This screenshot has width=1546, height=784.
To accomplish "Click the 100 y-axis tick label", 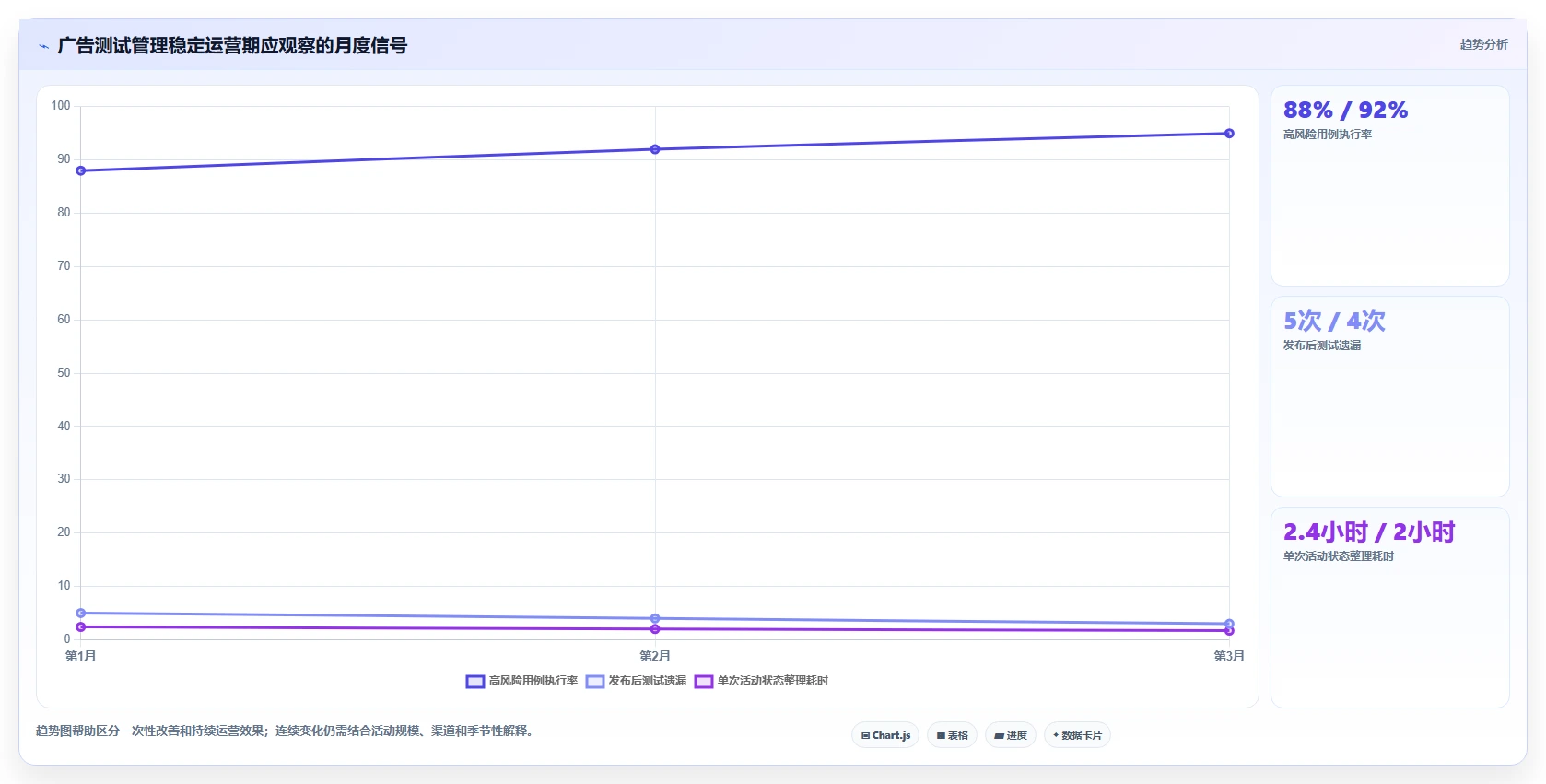I will click(61, 106).
